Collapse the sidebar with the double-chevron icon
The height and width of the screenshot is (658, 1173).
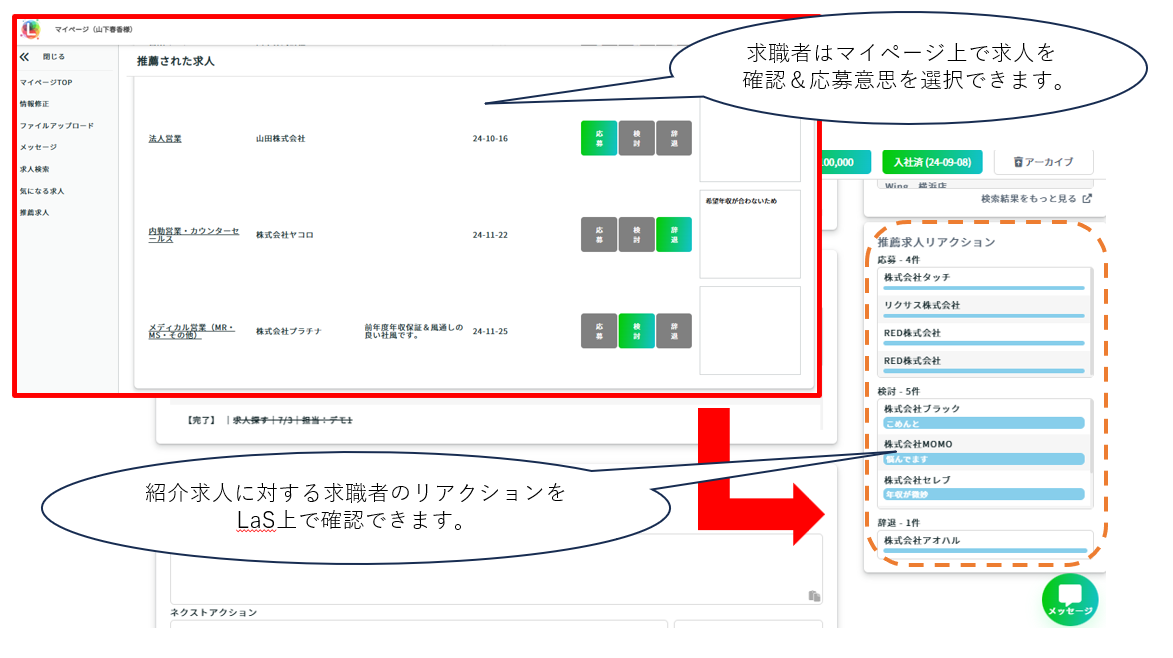pyautogui.click(x=25, y=57)
